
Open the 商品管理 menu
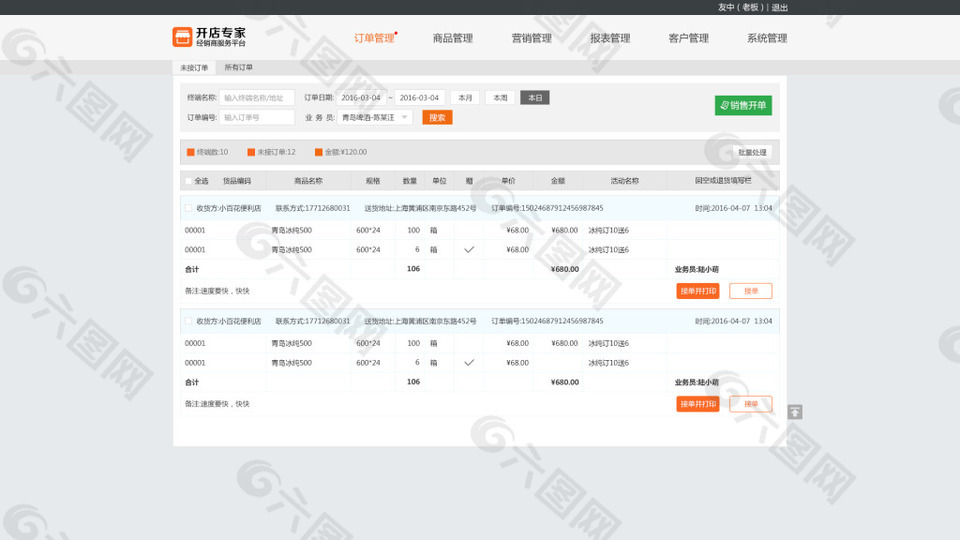(452, 38)
